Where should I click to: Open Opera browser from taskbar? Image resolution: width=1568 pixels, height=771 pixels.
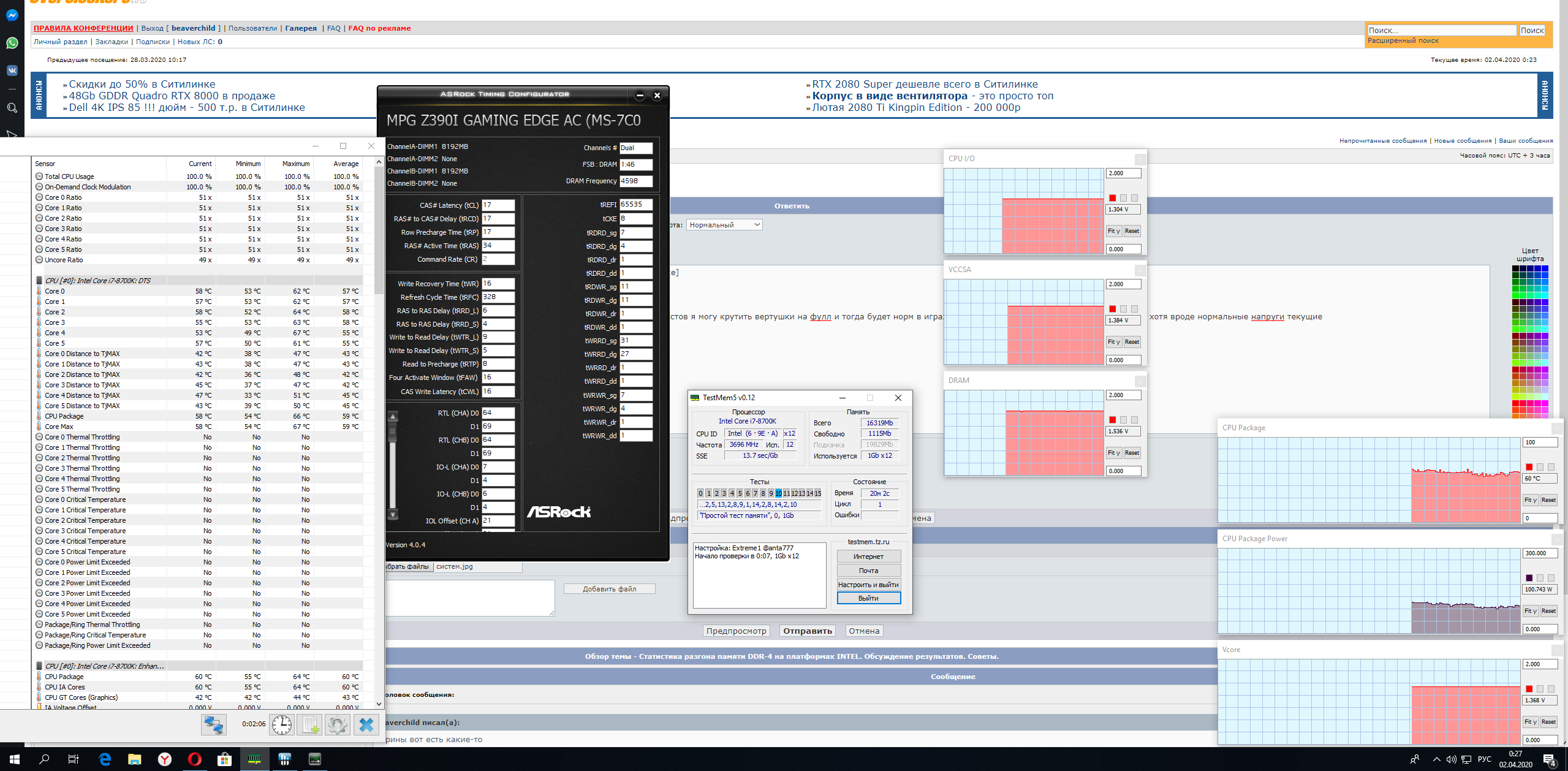194,759
